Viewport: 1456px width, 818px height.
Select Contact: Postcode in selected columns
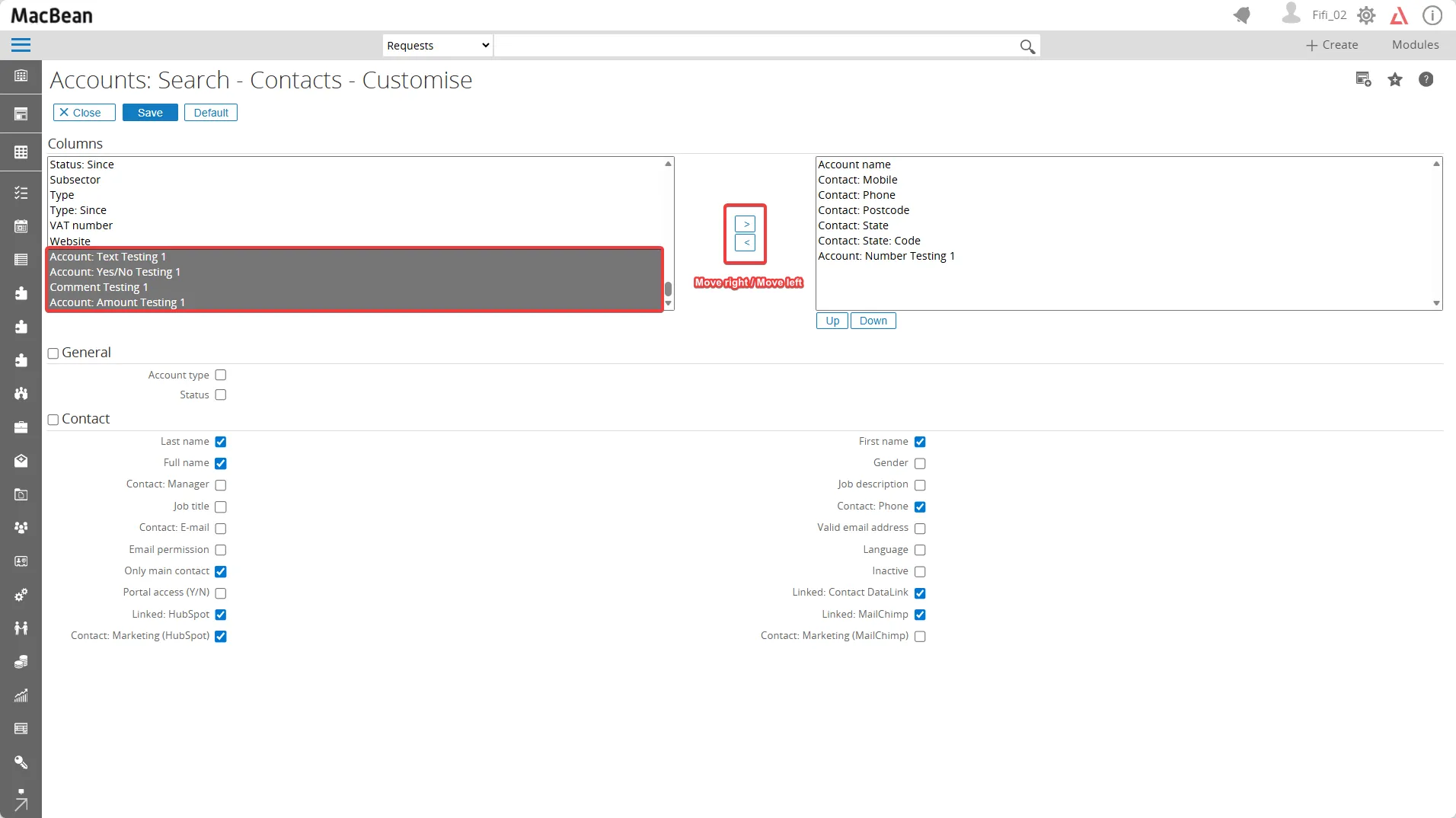(864, 210)
